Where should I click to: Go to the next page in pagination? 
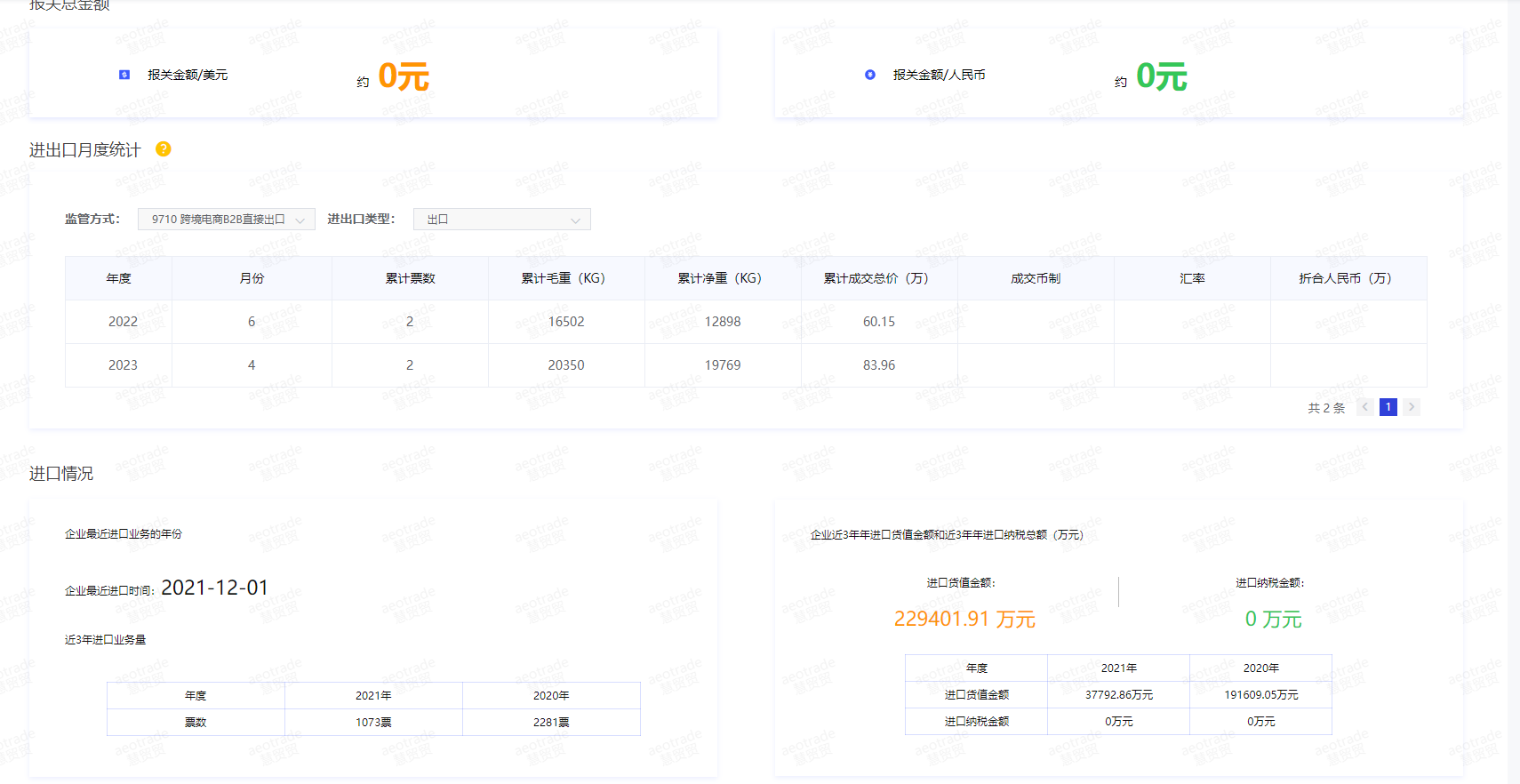pyautogui.click(x=1412, y=407)
